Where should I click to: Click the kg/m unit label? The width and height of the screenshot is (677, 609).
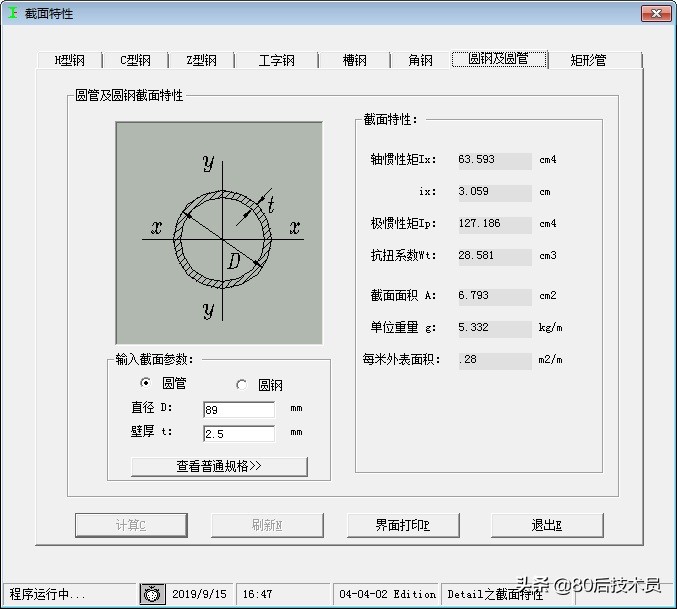pyautogui.click(x=550, y=328)
